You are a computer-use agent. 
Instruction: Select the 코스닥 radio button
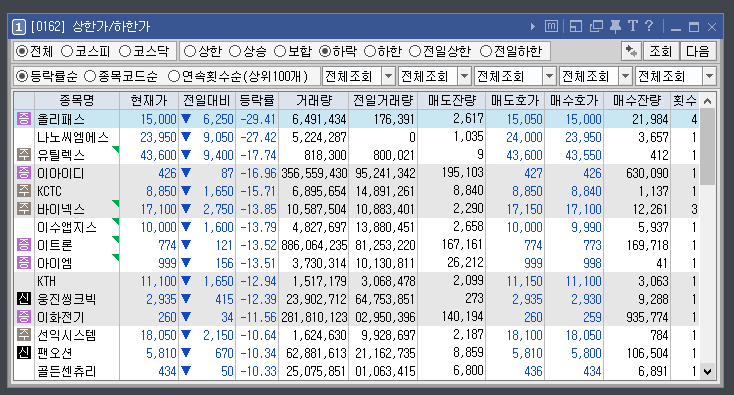(x=125, y=51)
